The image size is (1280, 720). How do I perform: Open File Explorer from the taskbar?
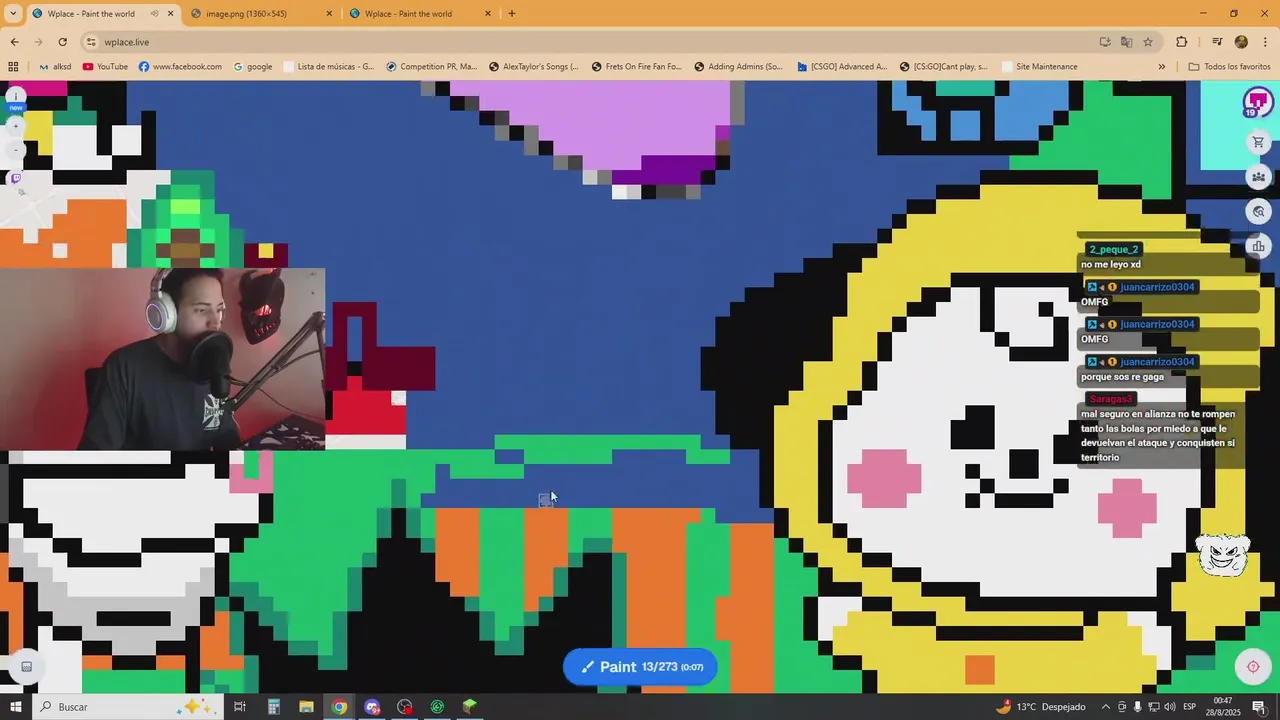point(306,707)
